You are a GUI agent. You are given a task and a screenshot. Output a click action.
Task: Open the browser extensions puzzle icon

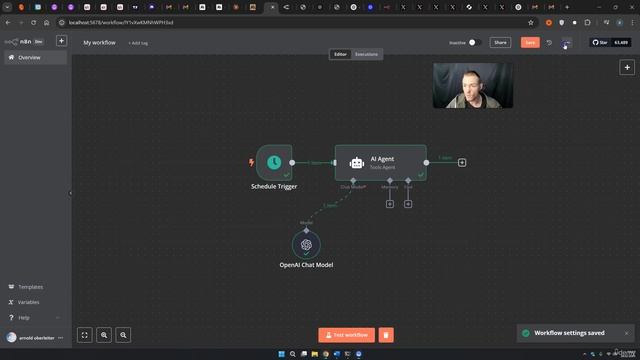tap(587, 22)
